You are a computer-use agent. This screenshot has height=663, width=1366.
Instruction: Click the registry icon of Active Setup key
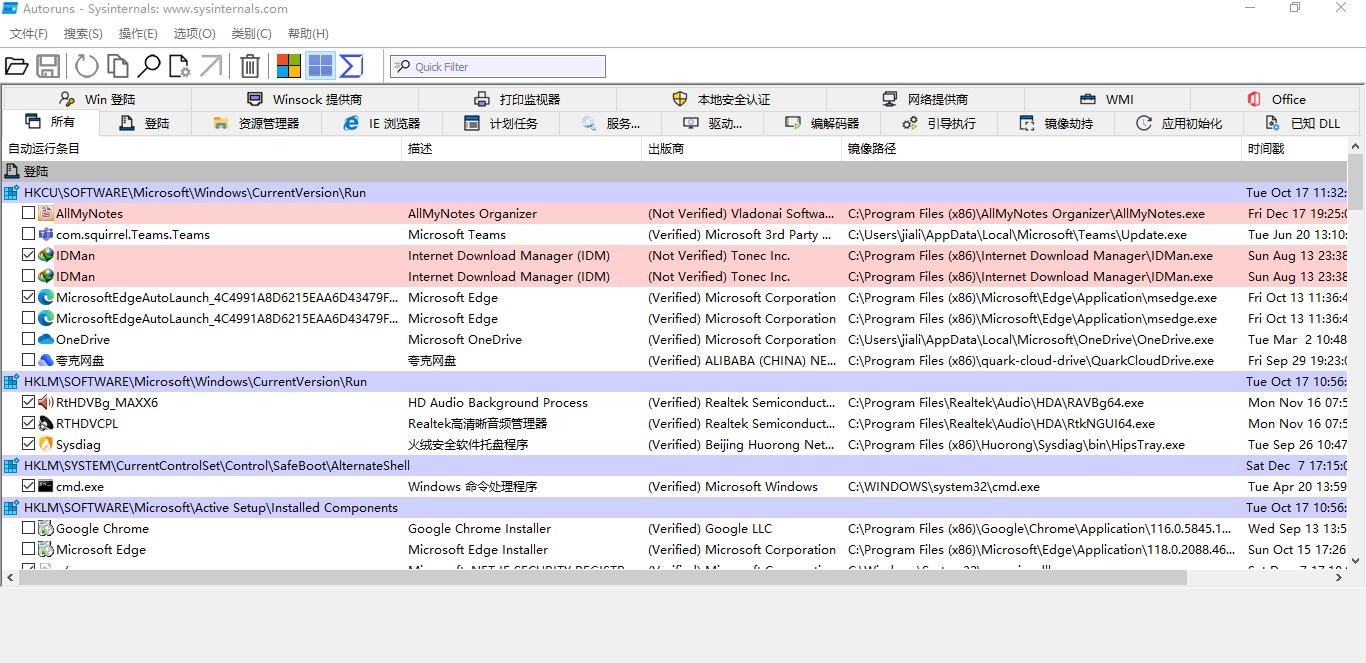pos(12,507)
